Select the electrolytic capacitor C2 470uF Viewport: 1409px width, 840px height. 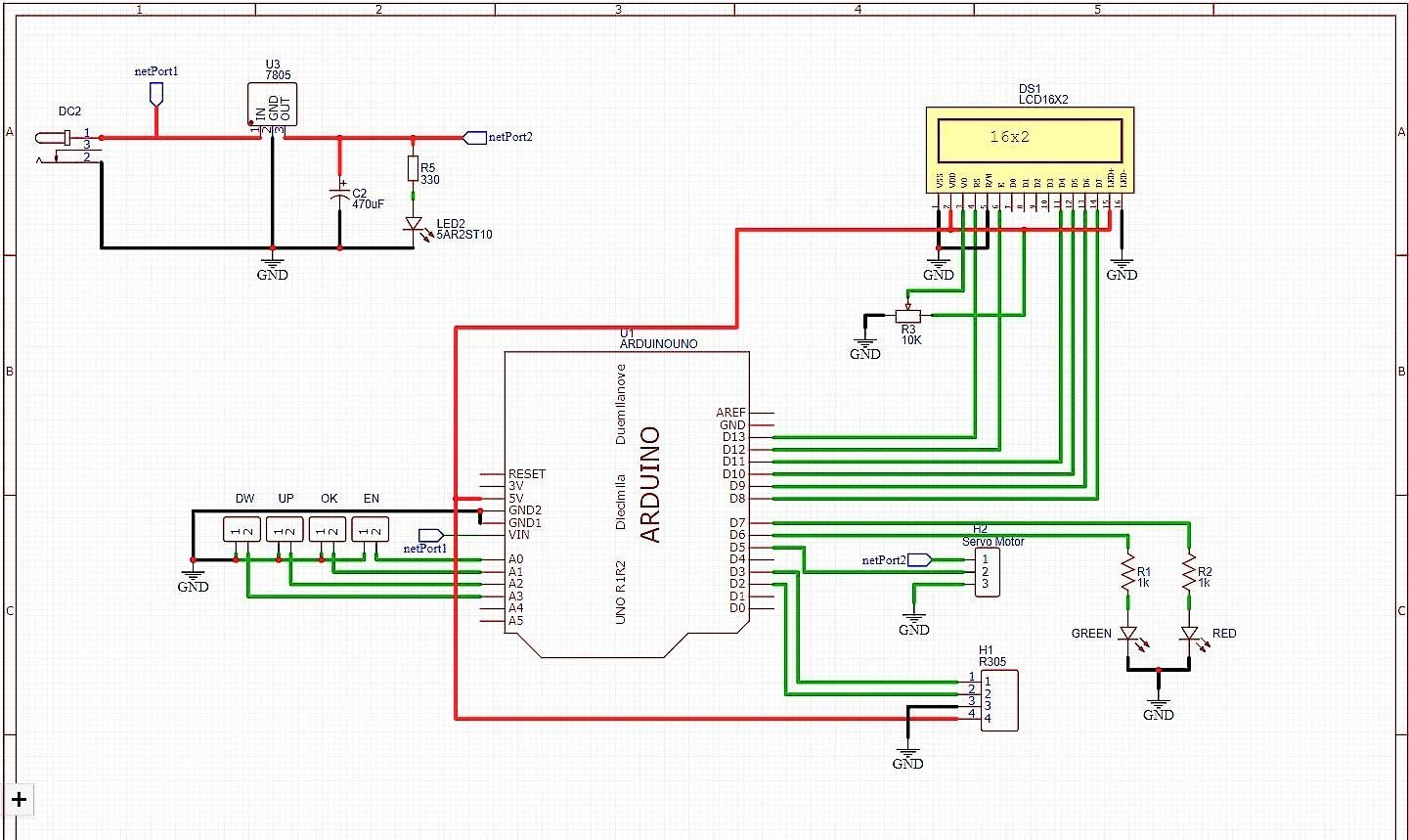(x=339, y=196)
